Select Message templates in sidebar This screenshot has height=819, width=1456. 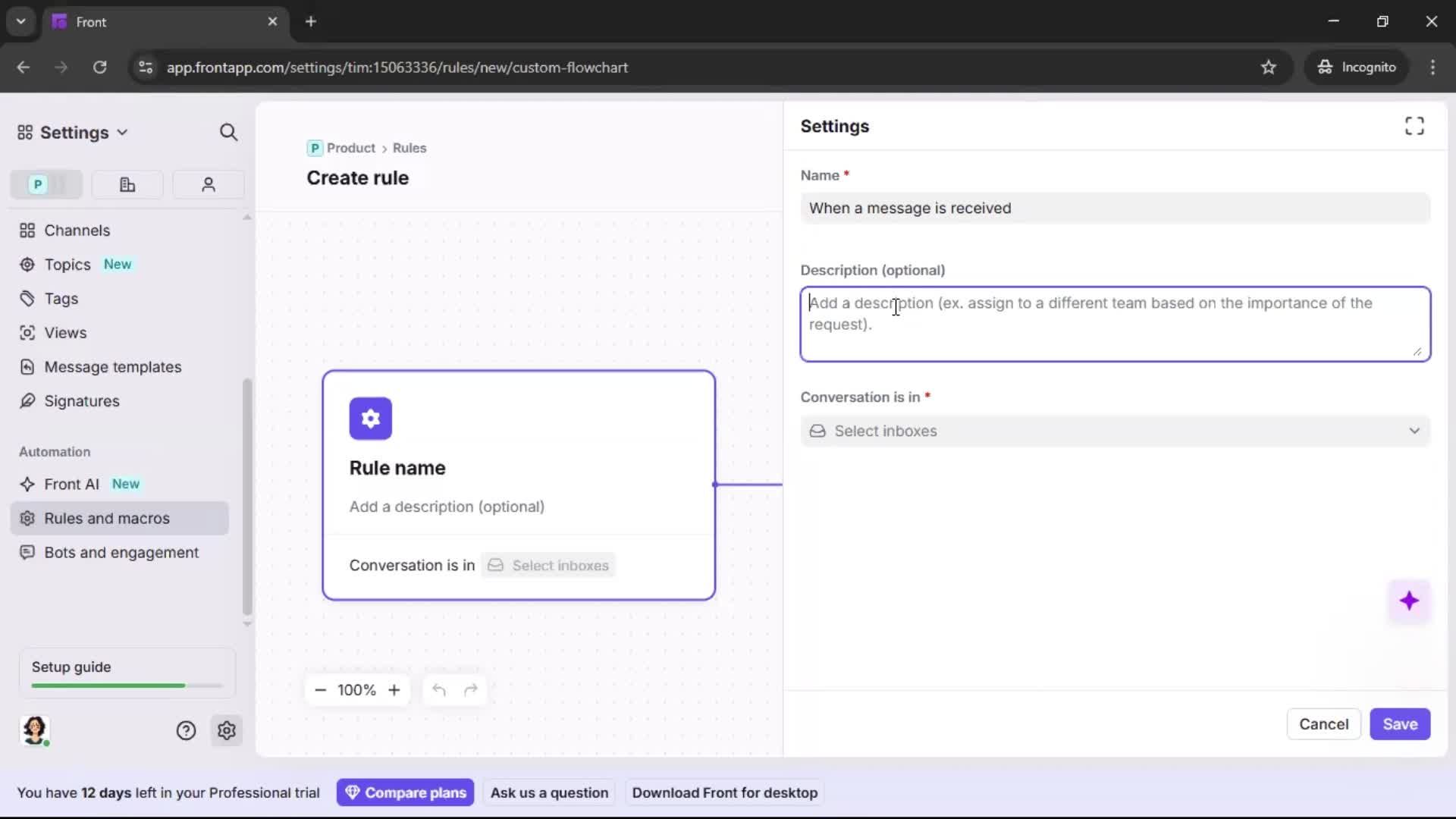[x=114, y=367]
